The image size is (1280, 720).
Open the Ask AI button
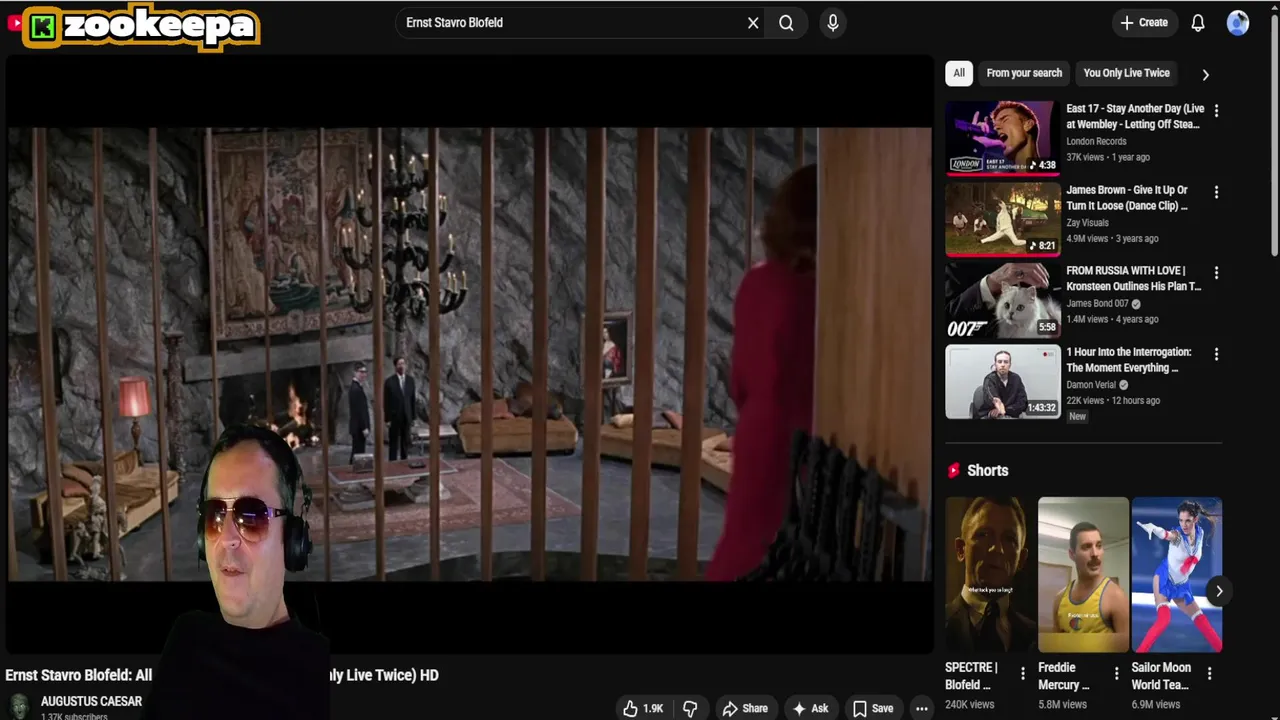[x=810, y=708]
